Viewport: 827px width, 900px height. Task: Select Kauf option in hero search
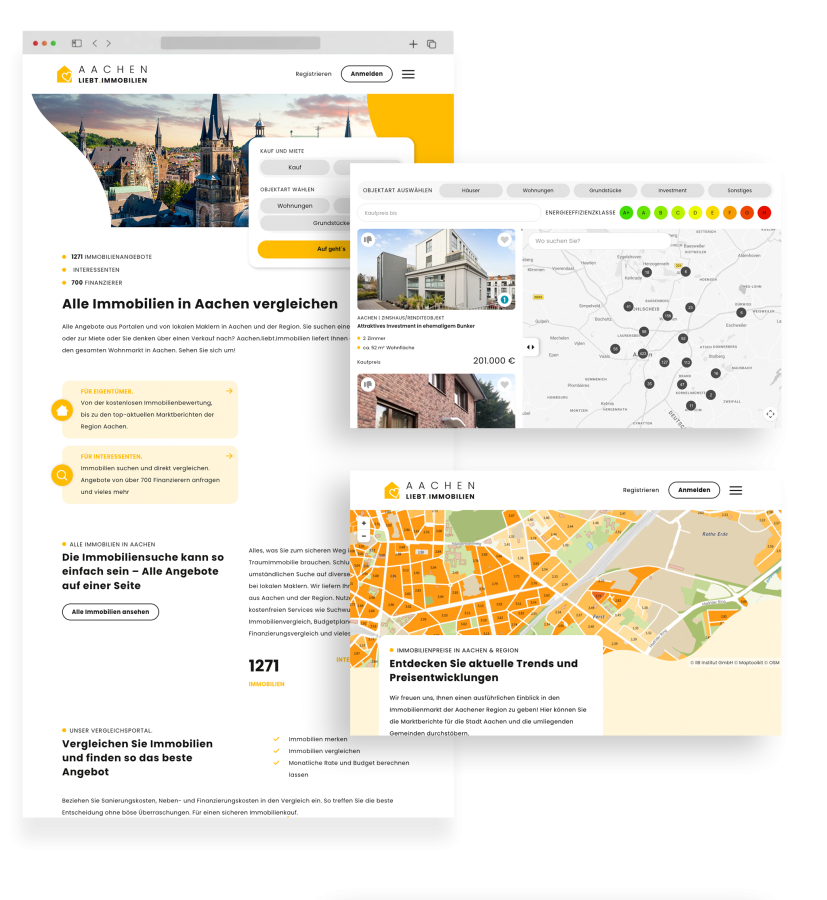[x=295, y=167]
